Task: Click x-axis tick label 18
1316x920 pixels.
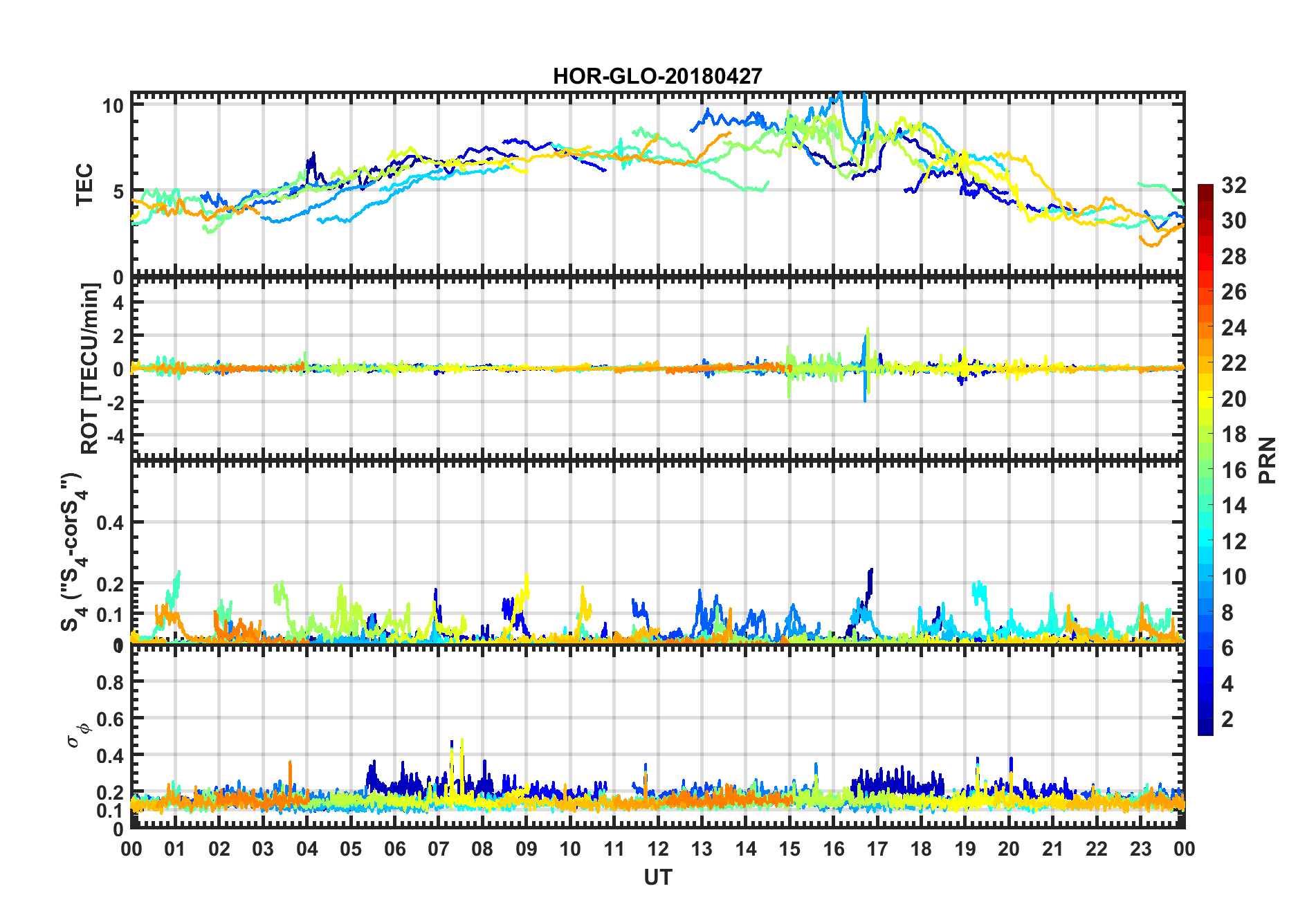Action: [921, 849]
